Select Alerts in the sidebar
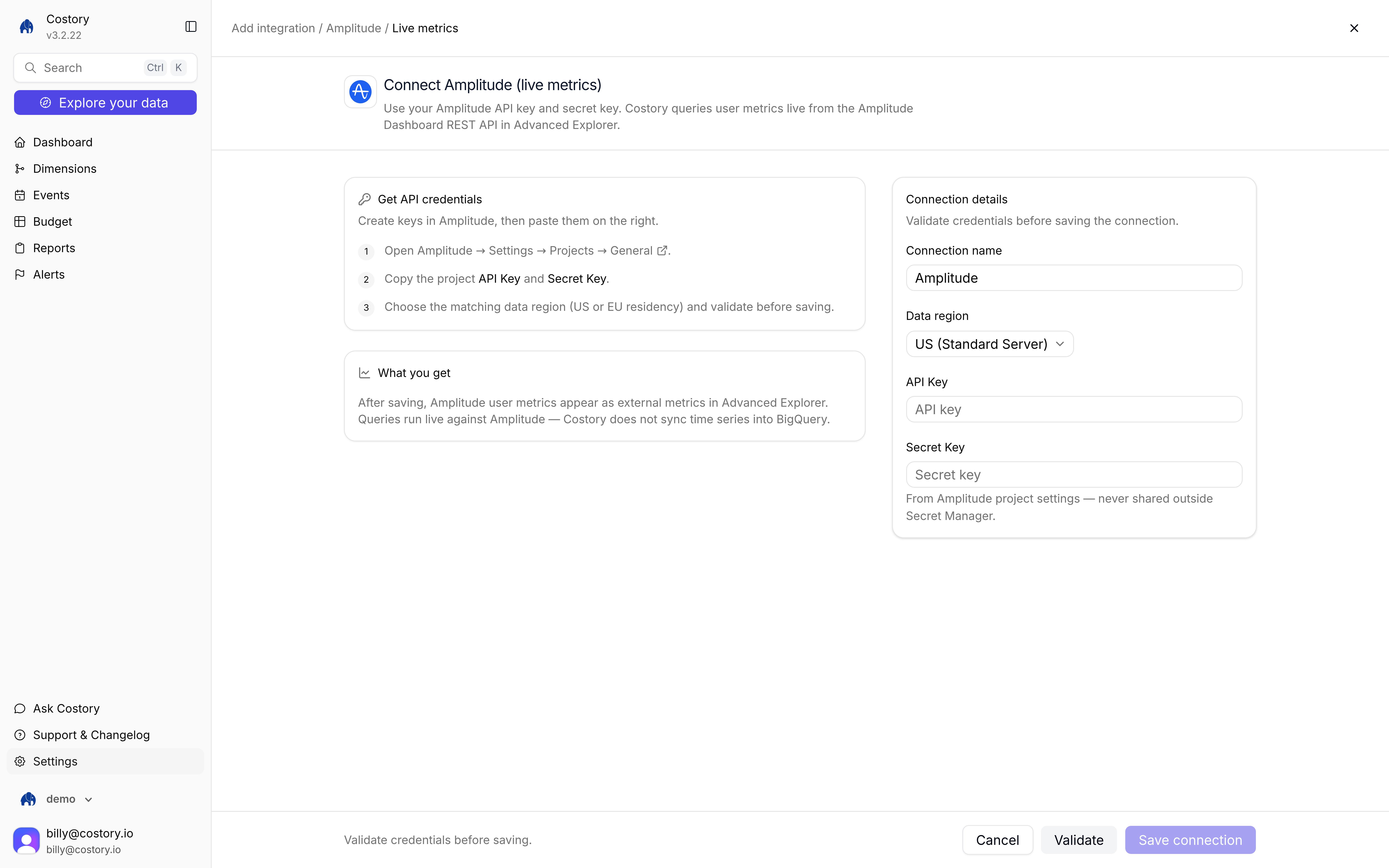Viewport: 1389px width, 868px height. tap(106, 274)
